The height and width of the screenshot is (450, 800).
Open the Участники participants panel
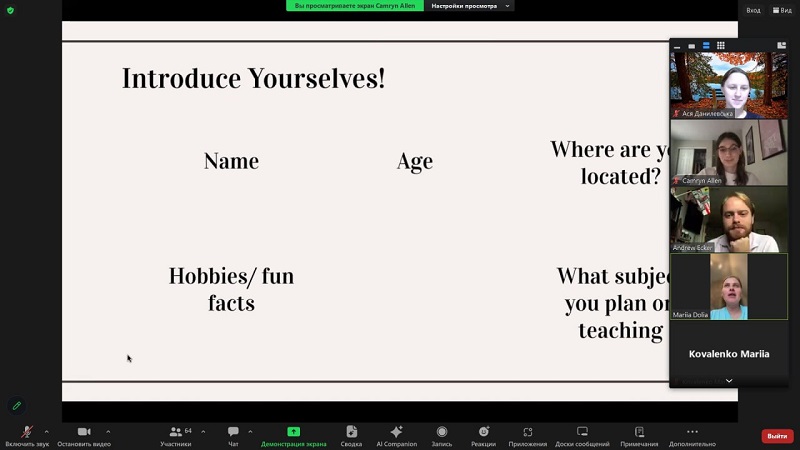click(176, 437)
